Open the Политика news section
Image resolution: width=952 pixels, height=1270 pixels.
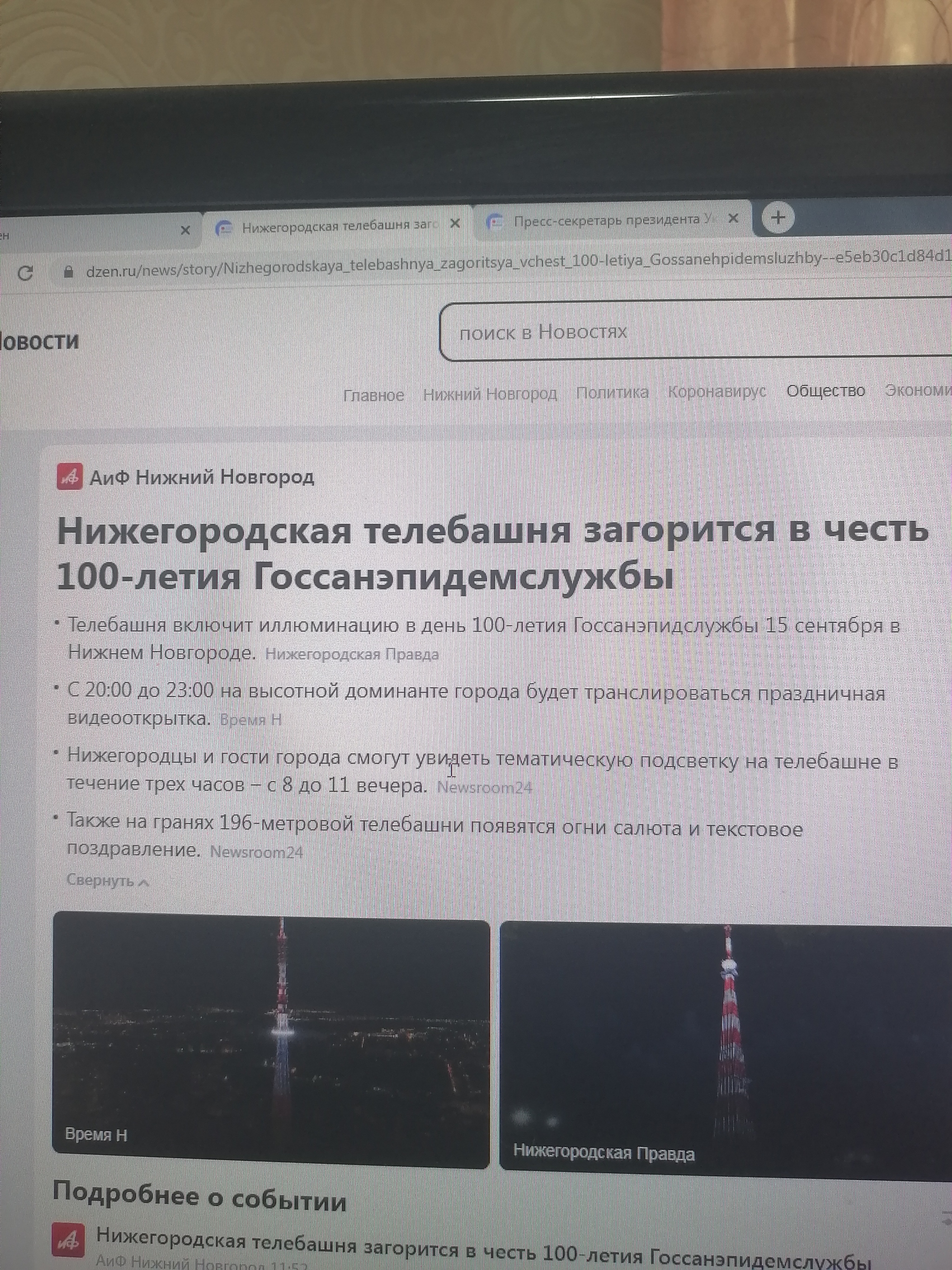click(x=612, y=392)
